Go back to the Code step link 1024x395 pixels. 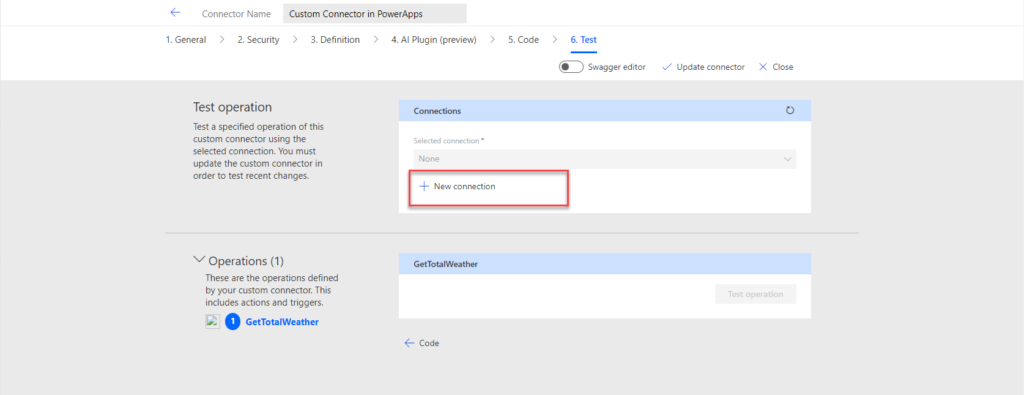[x=422, y=343]
